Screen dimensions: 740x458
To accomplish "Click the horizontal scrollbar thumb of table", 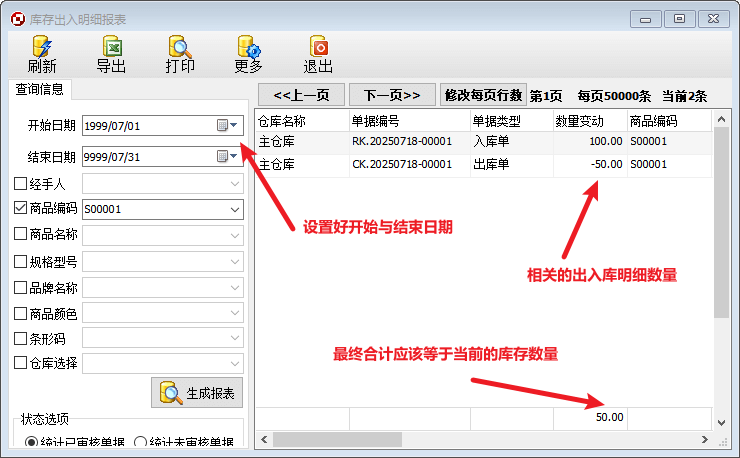I will [337, 440].
